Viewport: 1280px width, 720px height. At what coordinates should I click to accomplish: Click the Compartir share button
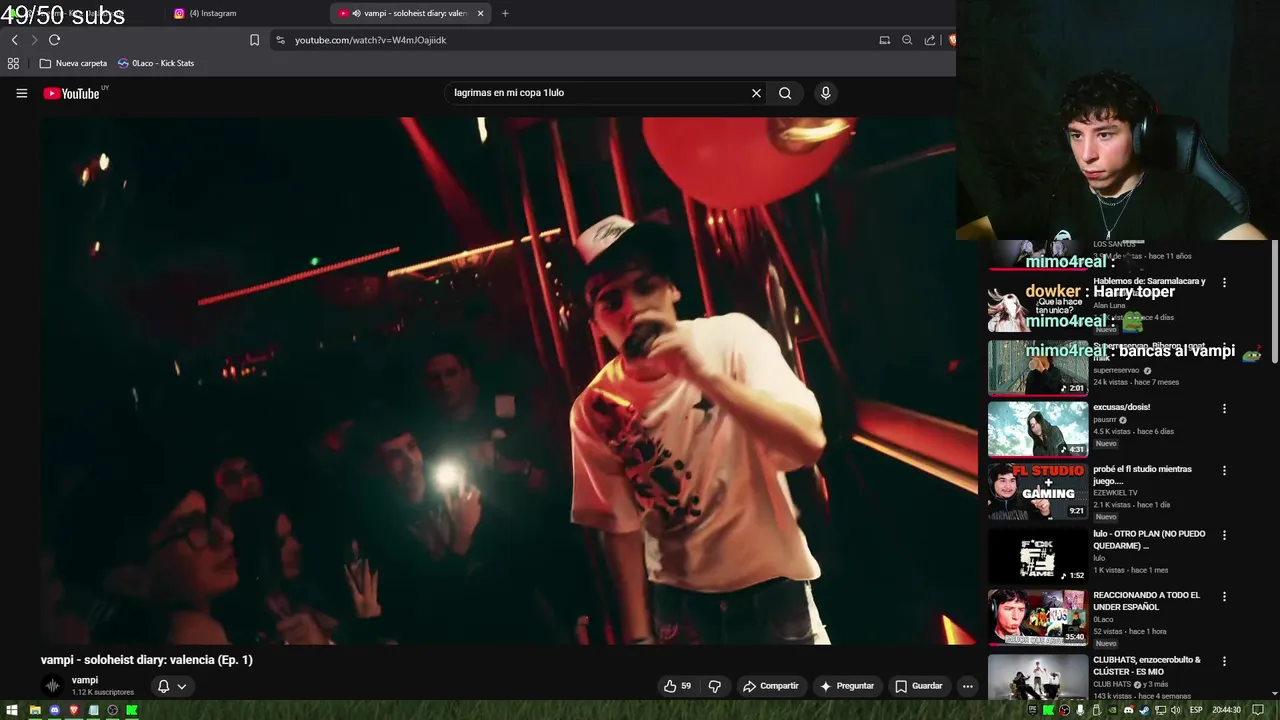pyautogui.click(x=770, y=686)
